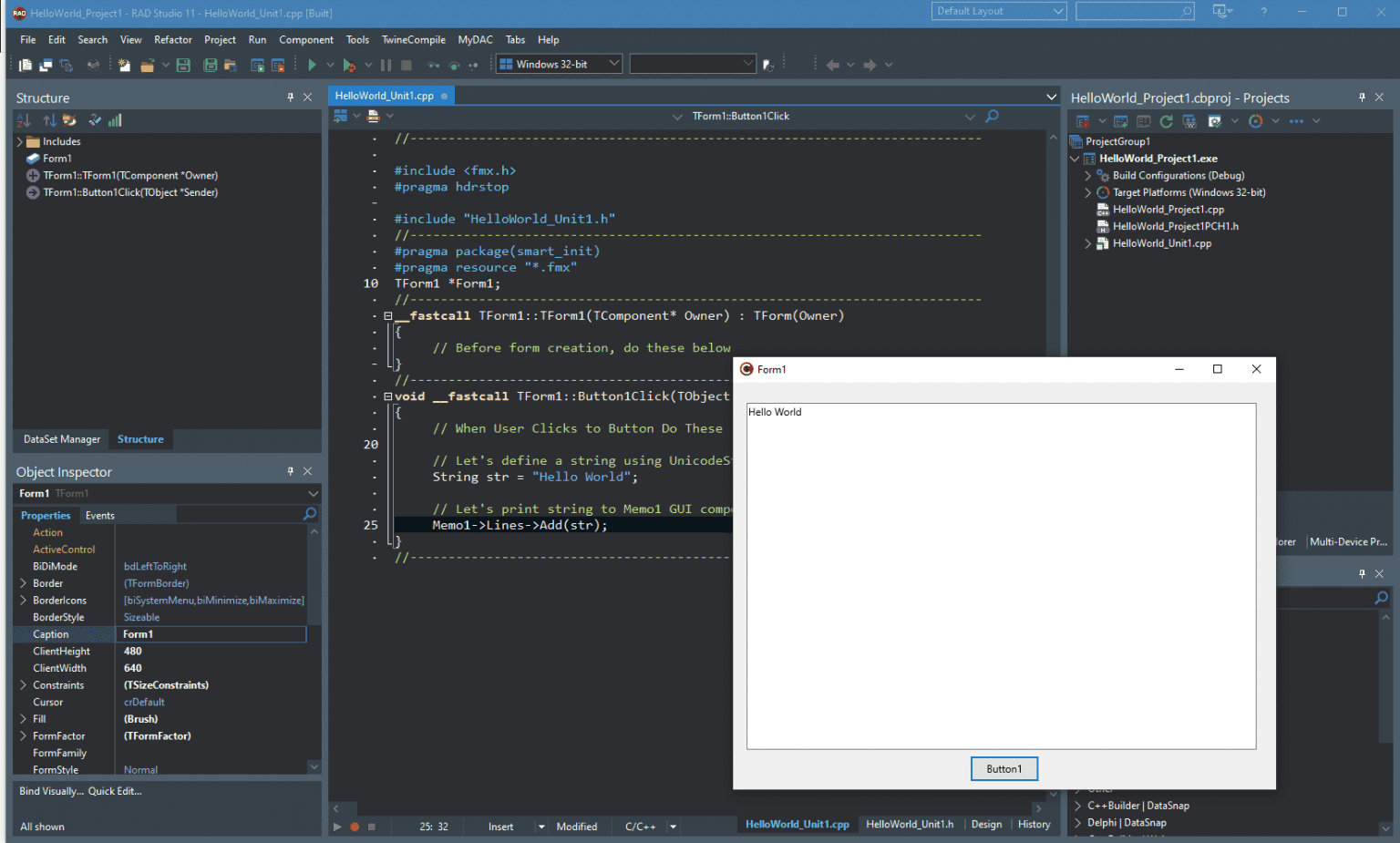The height and width of the screenshot is (843, 1400).
Task: Open the Refactor menu
Action: pyautogui.click(x=173, y=40)
